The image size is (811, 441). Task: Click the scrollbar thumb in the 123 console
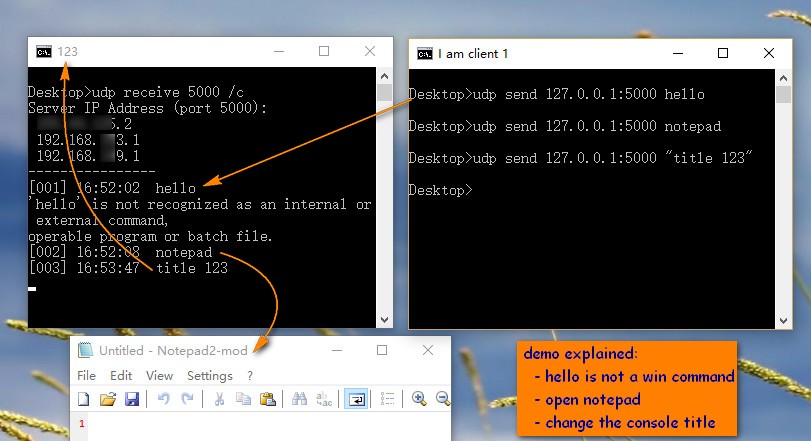click(x=384, y=93)
